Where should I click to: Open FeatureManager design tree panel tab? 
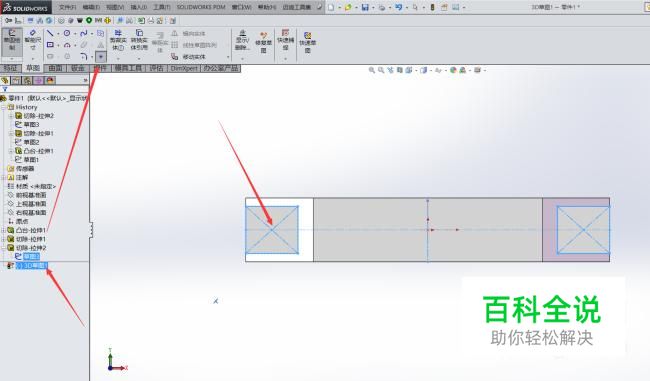click(x=5, y=80)
